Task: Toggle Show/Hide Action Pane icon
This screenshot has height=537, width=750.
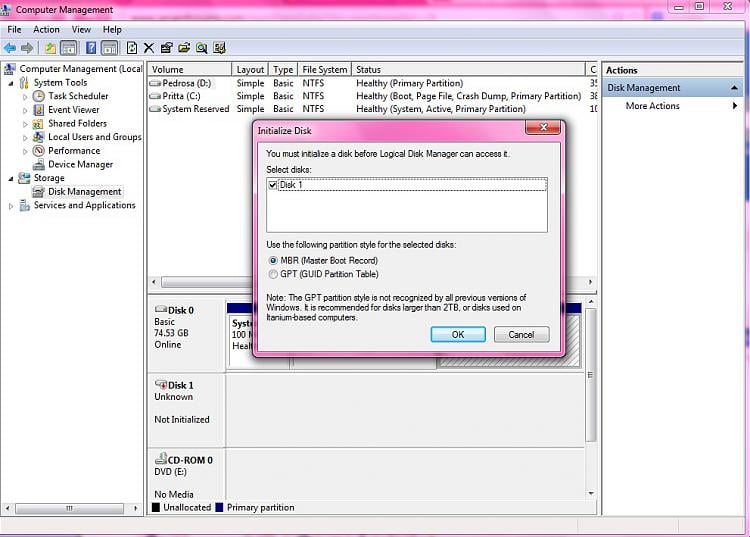Action: (110, 48)
